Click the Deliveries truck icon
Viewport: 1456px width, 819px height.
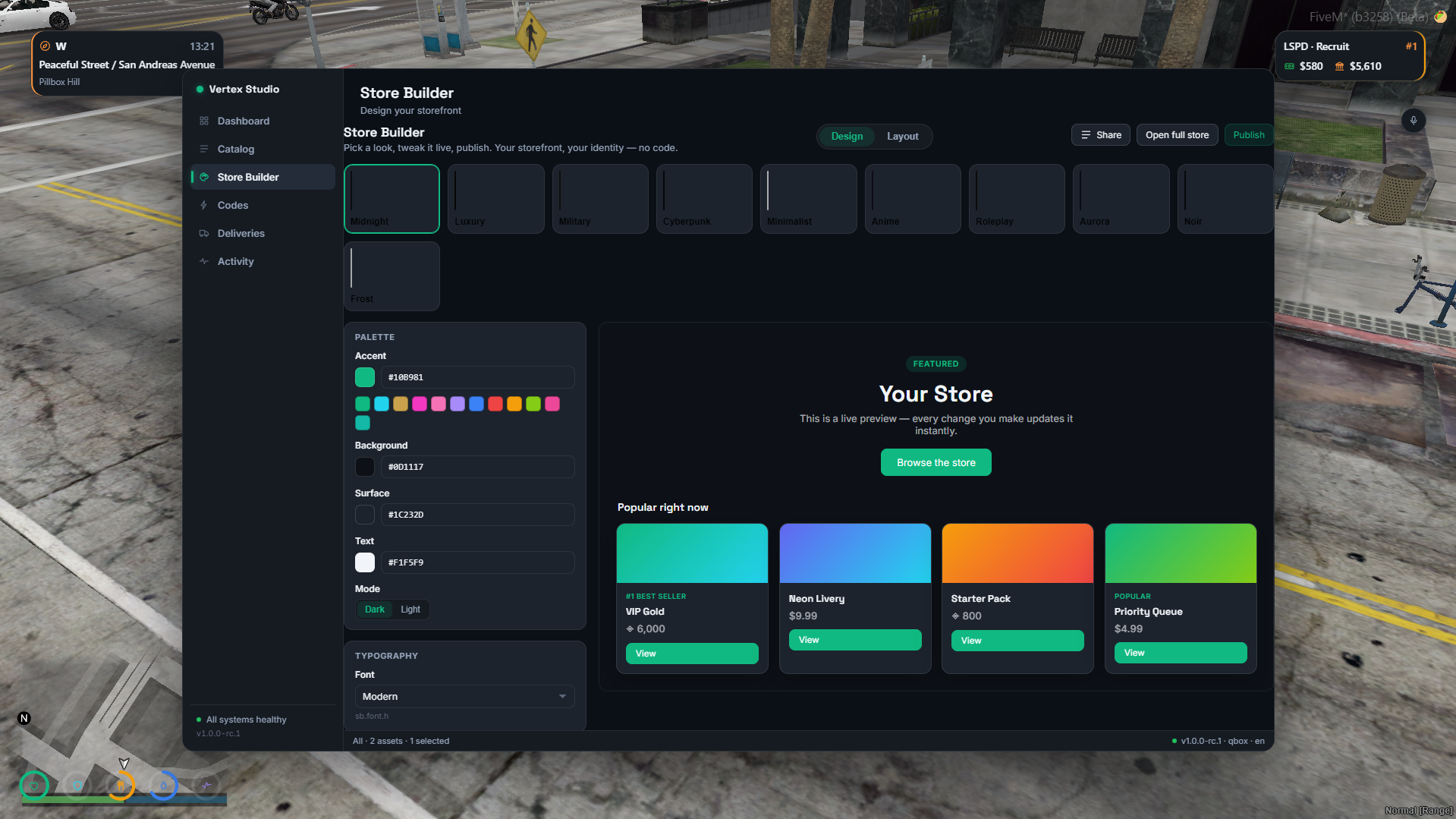[203, 233]
